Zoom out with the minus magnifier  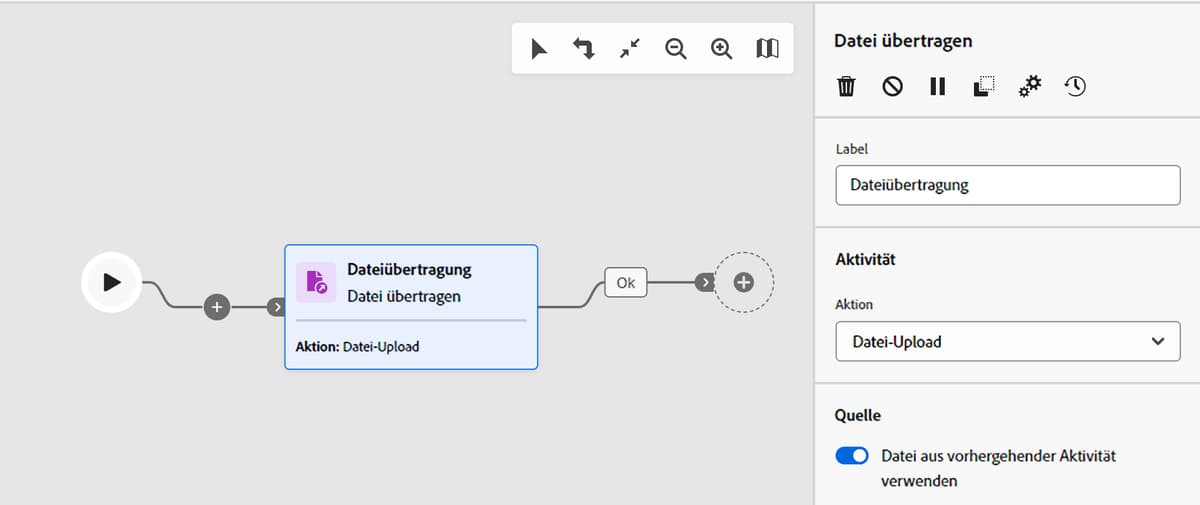(676, 49)
